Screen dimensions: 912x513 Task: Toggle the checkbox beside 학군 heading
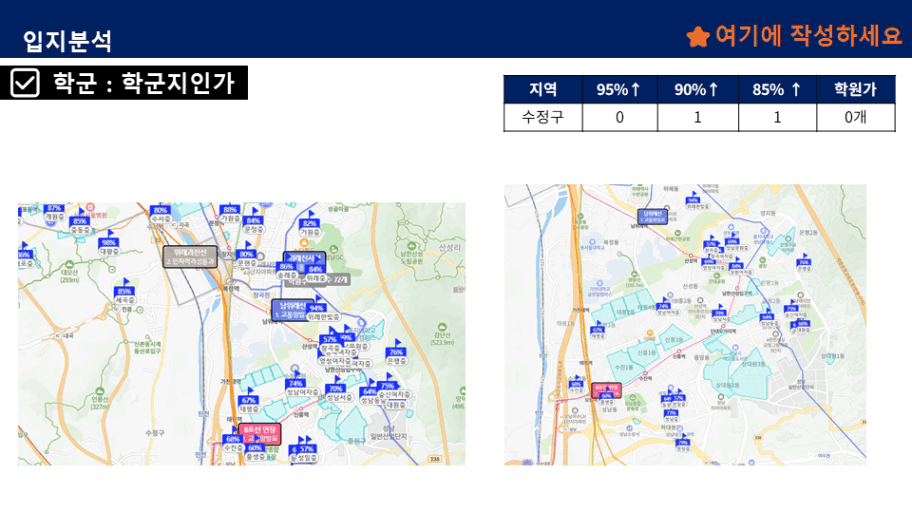tap(25, 83)
